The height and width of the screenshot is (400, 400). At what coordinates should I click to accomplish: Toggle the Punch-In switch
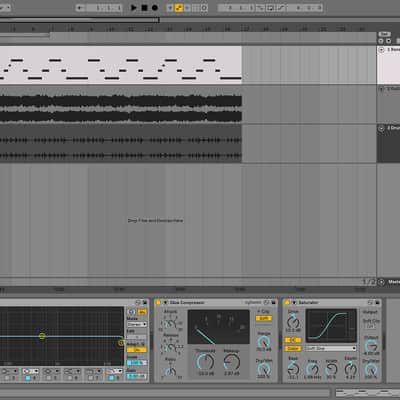click(260, 8)
